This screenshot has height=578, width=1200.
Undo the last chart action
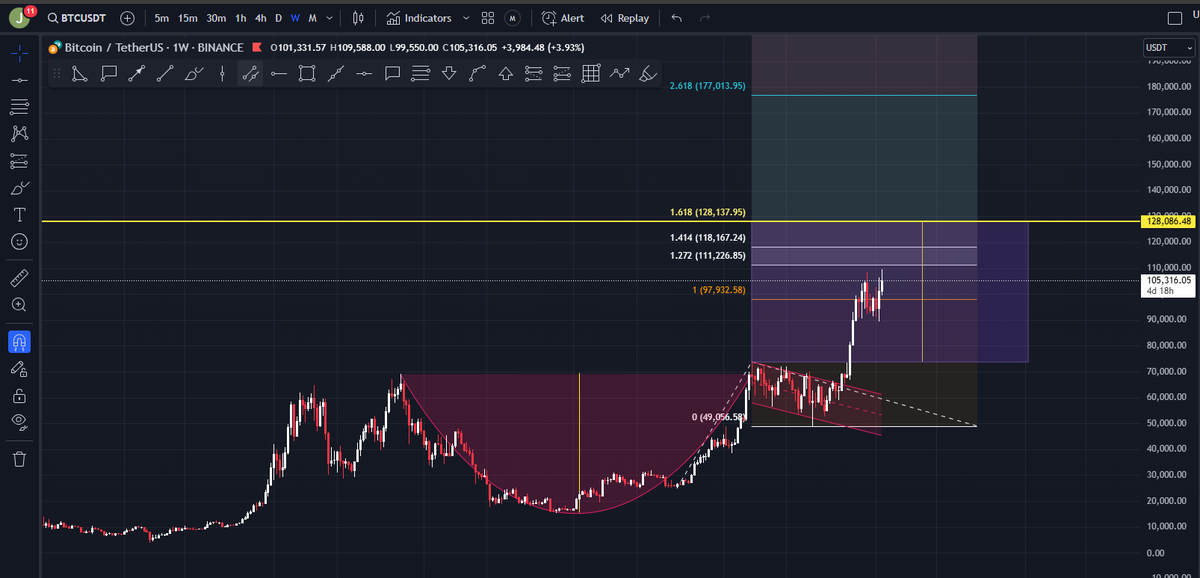point(677,18)
